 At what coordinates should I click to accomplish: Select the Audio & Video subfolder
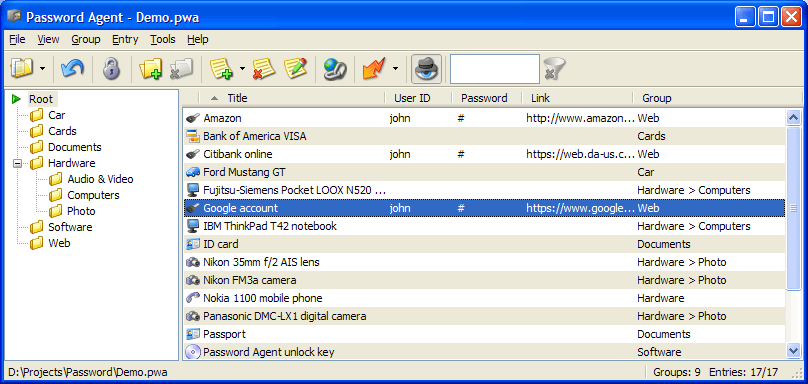coord(100,179)
